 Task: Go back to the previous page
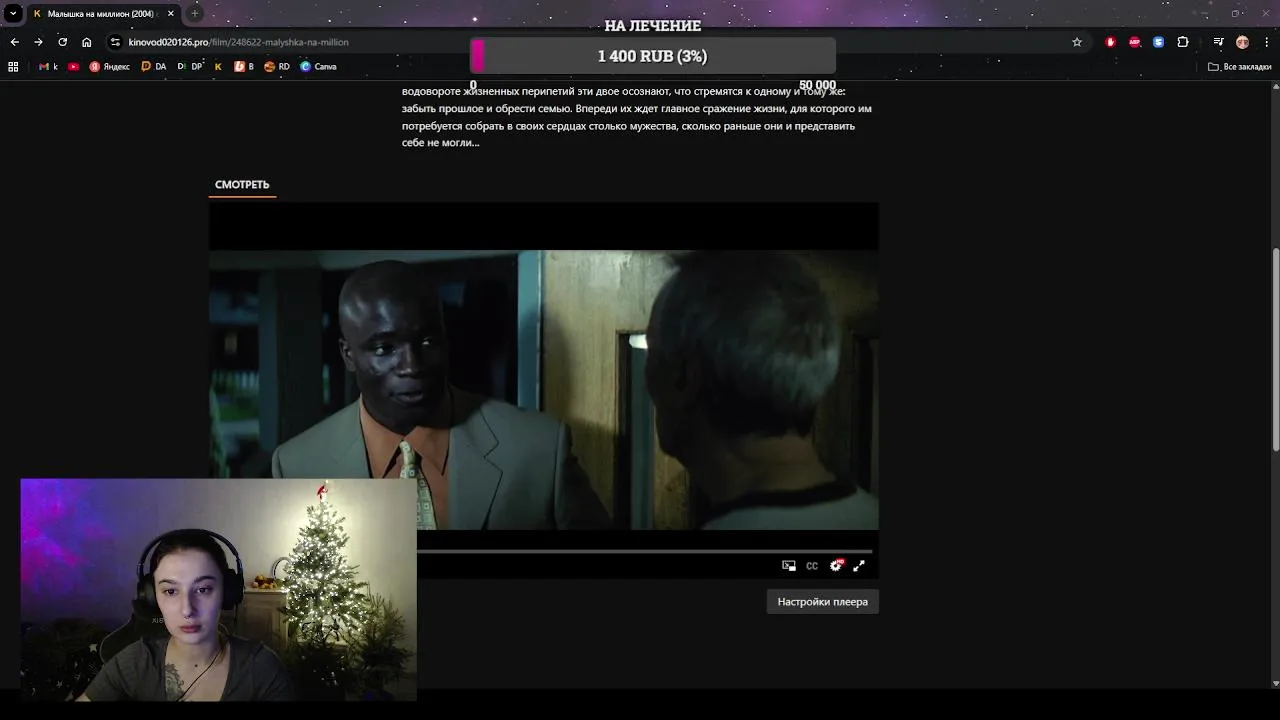[x=14, y=42]
